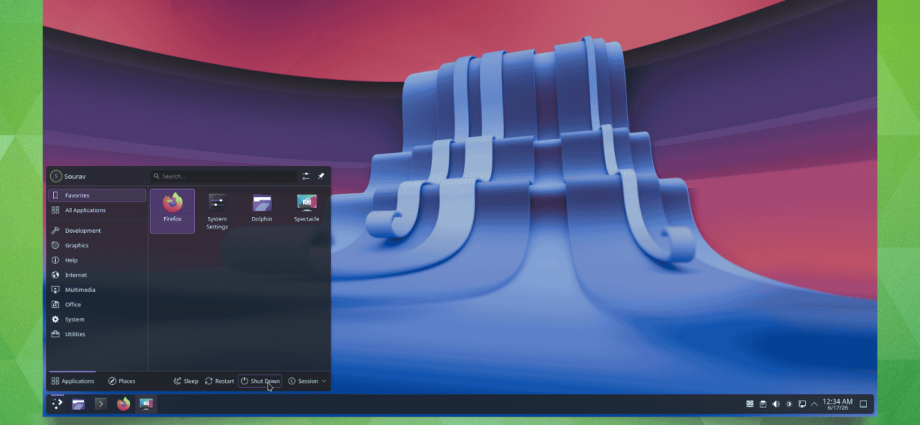This screenshot has height=425, width=920.
Task: Open System Settings from Favorites
Action: (217, 210)
